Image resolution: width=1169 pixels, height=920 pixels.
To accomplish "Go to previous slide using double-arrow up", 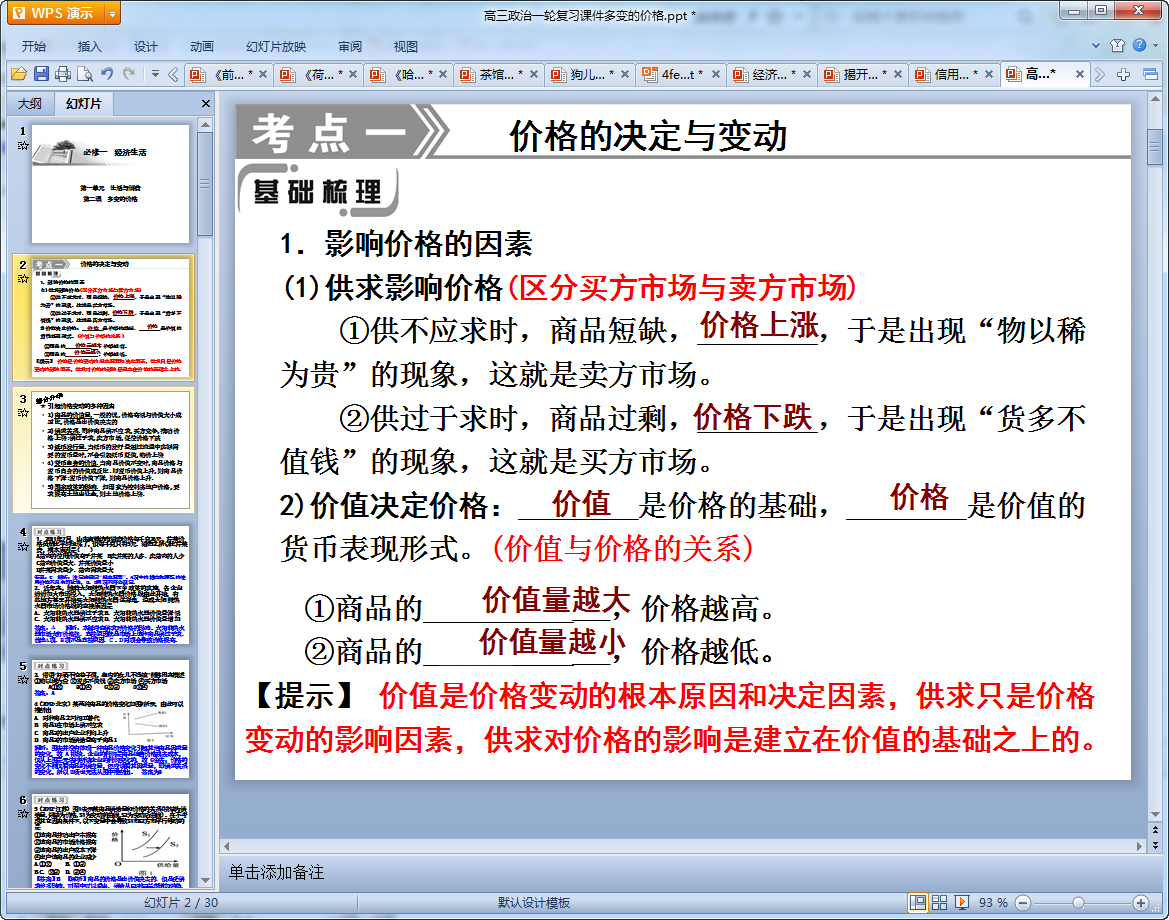I will click(x=1155, y=830).
